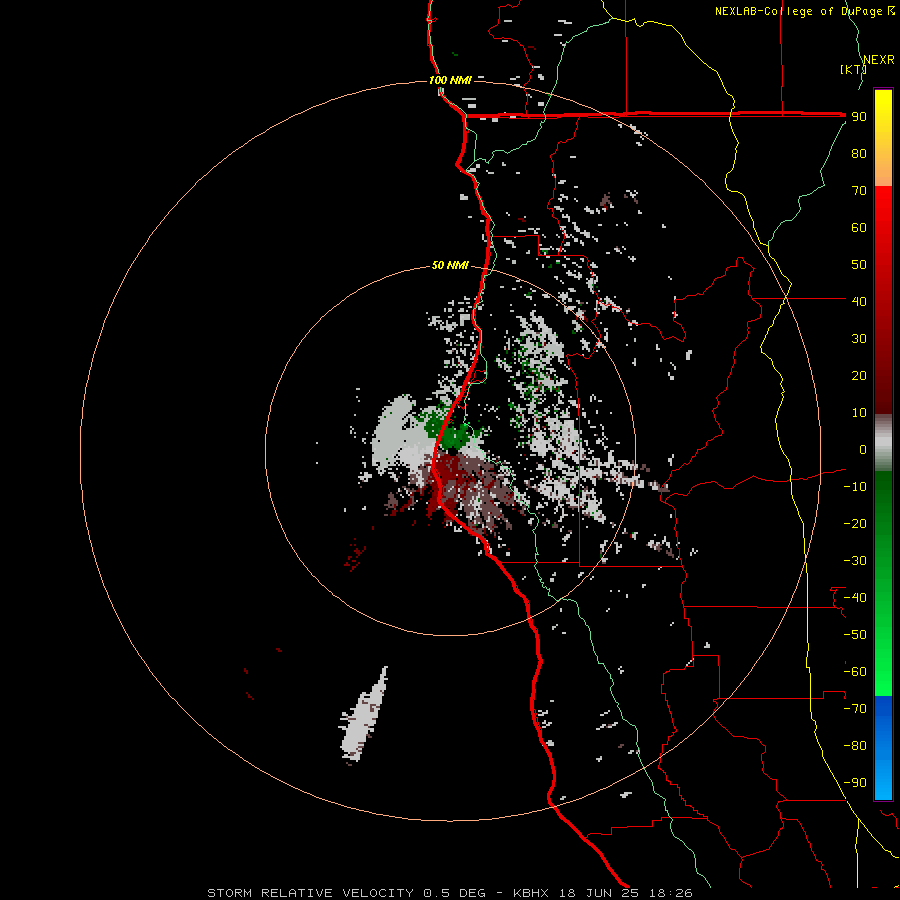This screenshot has height=900, width=900.
Task: Click the -30 value on the velocity scale
Action: pyautogui.click(x=855, y=561)
